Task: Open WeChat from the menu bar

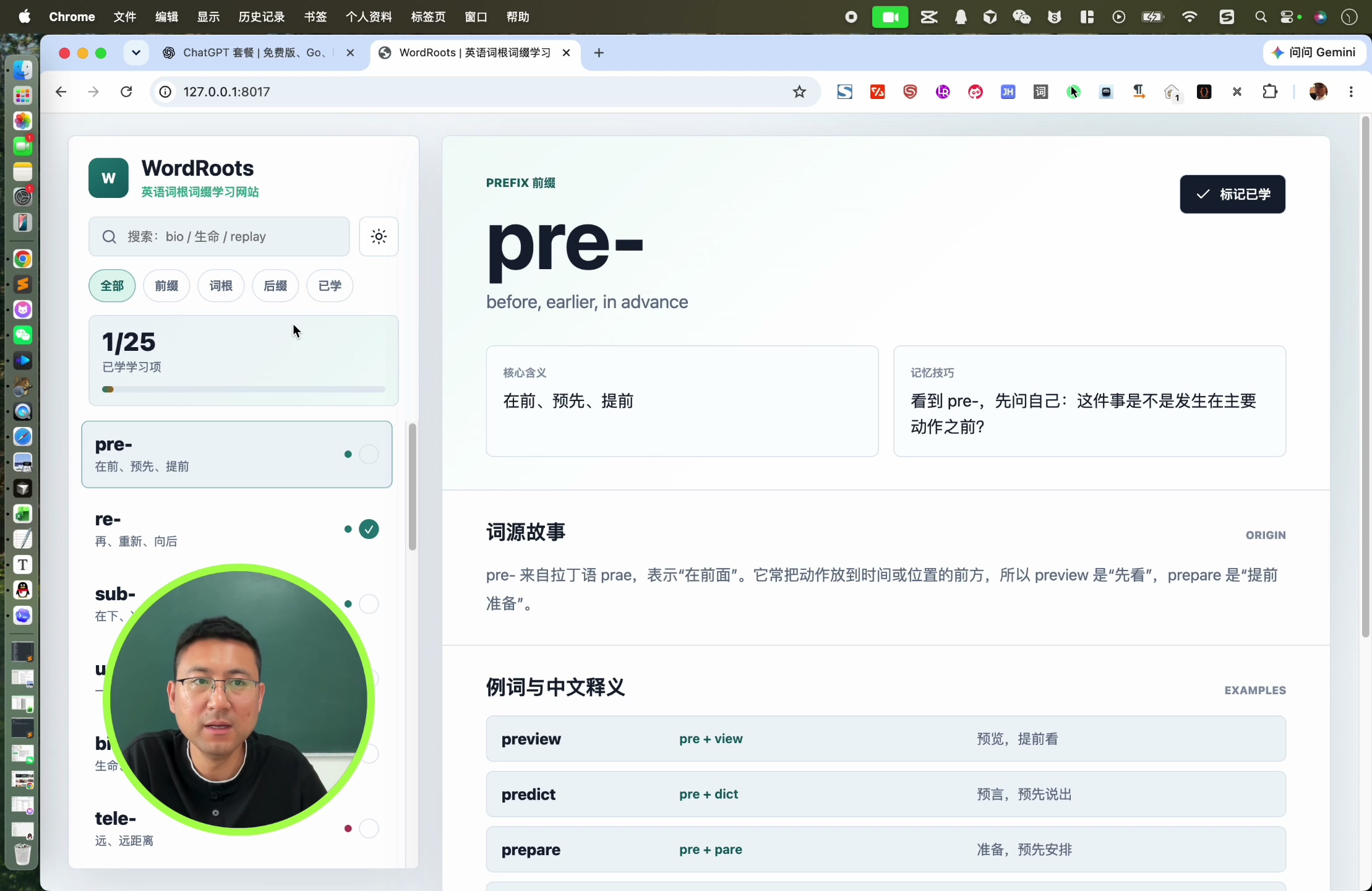Action: (x=1021, y=17)
